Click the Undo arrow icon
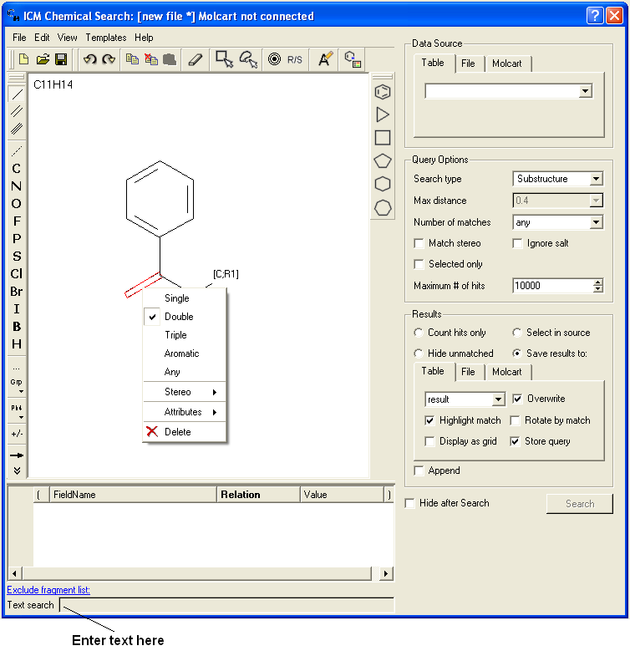 pos(89,60)
